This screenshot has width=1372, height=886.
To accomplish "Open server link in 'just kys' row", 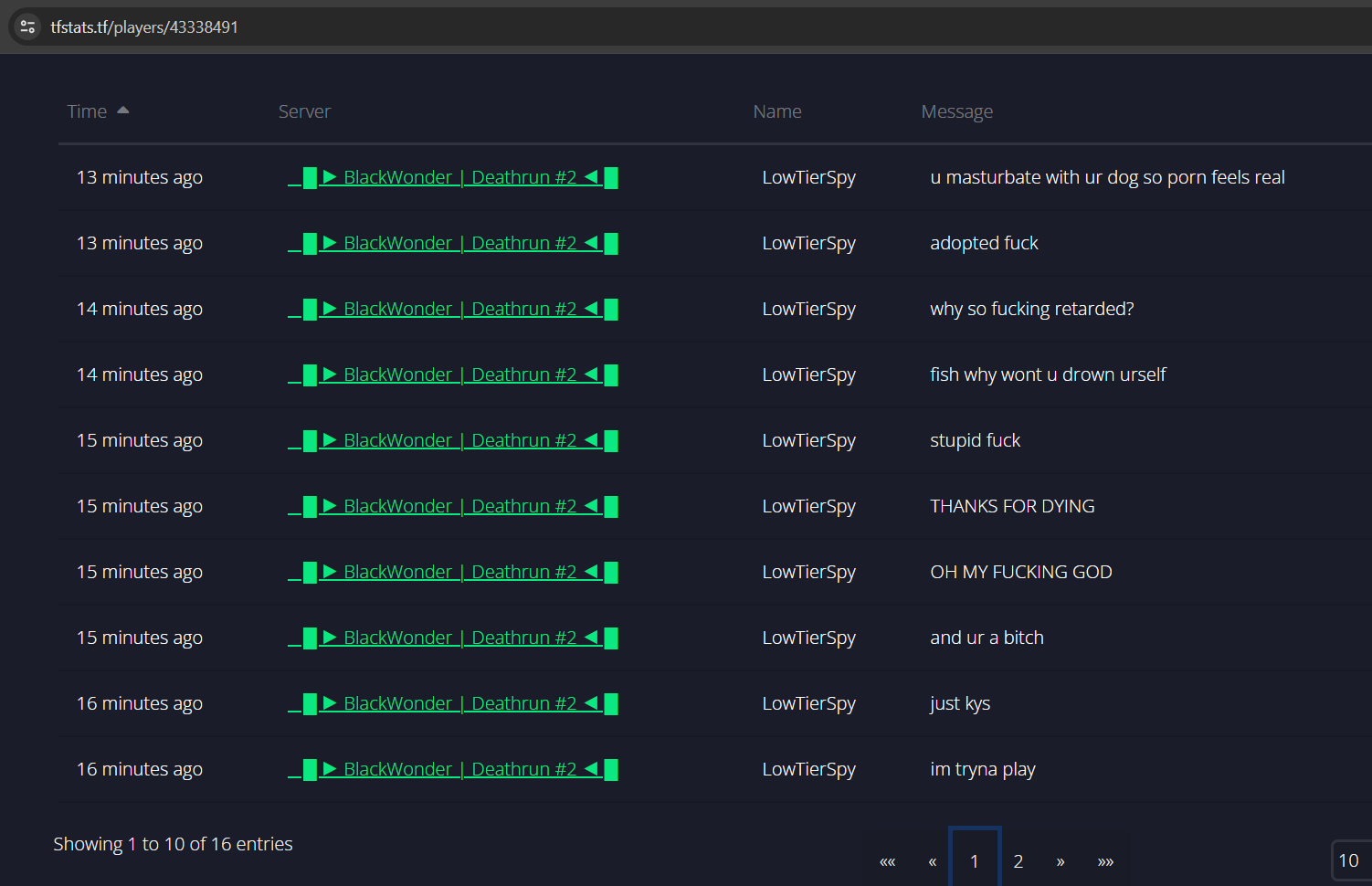I will tap(453, 703).
